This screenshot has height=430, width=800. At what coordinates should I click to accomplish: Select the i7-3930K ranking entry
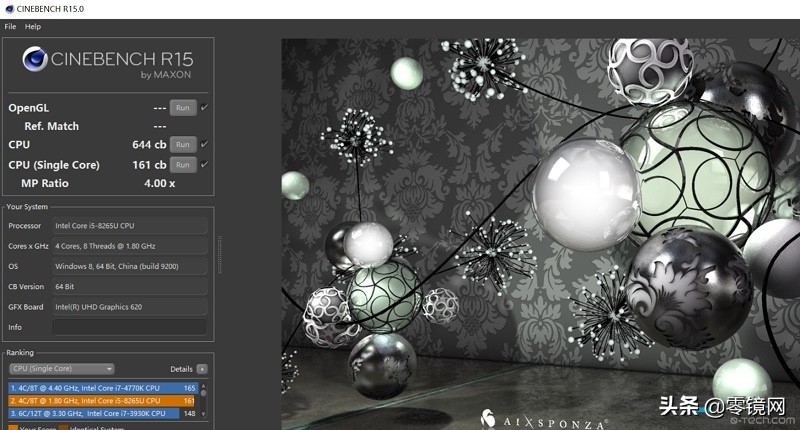100,412
